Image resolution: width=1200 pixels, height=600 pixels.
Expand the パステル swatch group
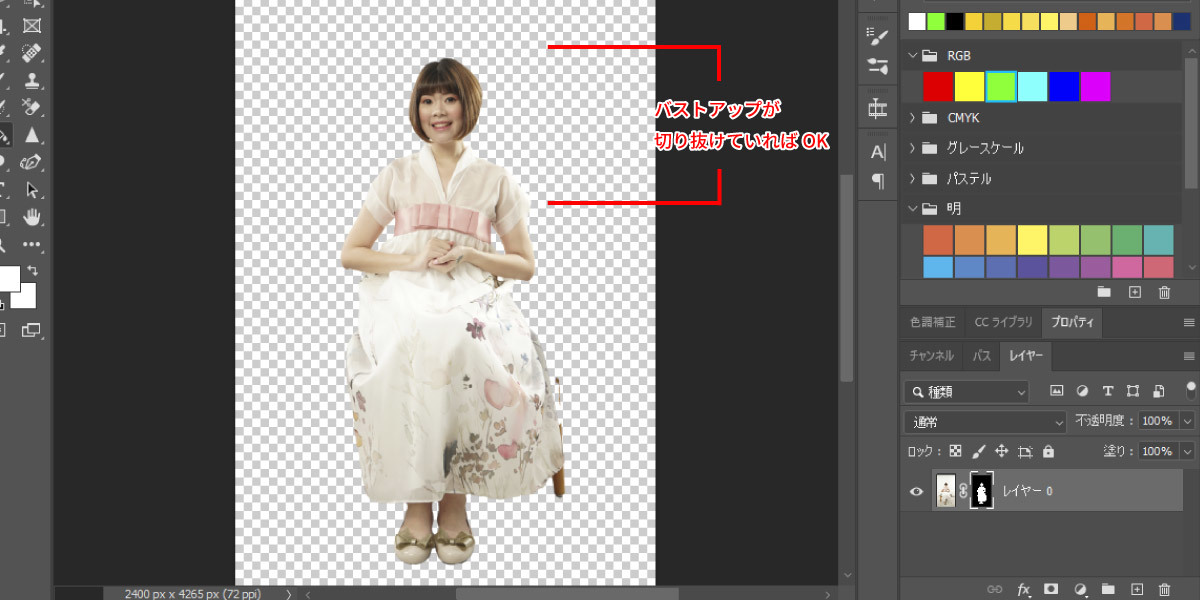(x=912, y=179)
